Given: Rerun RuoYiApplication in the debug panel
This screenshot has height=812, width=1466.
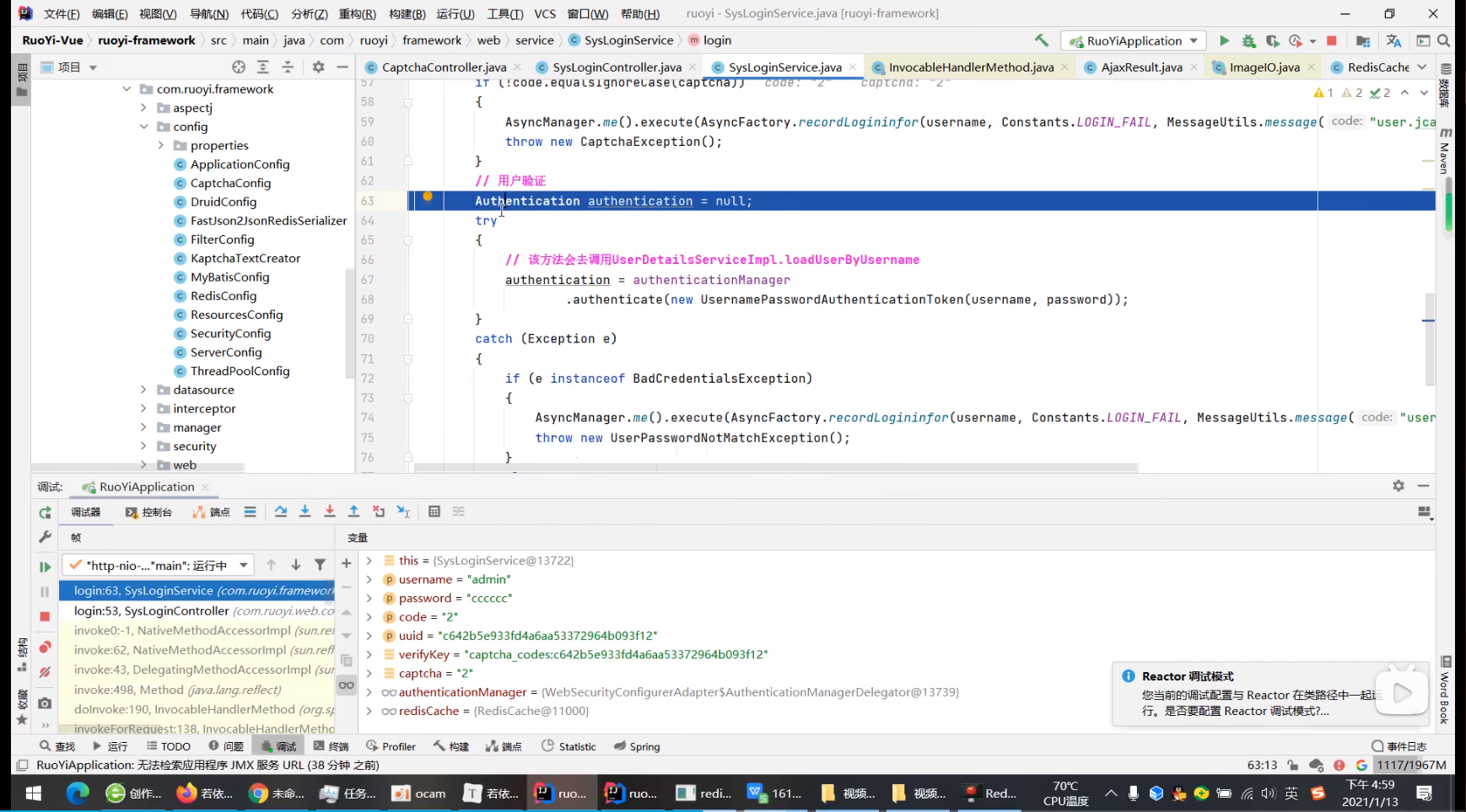Looking at the screenshot, I should click(x=45, y=513).
